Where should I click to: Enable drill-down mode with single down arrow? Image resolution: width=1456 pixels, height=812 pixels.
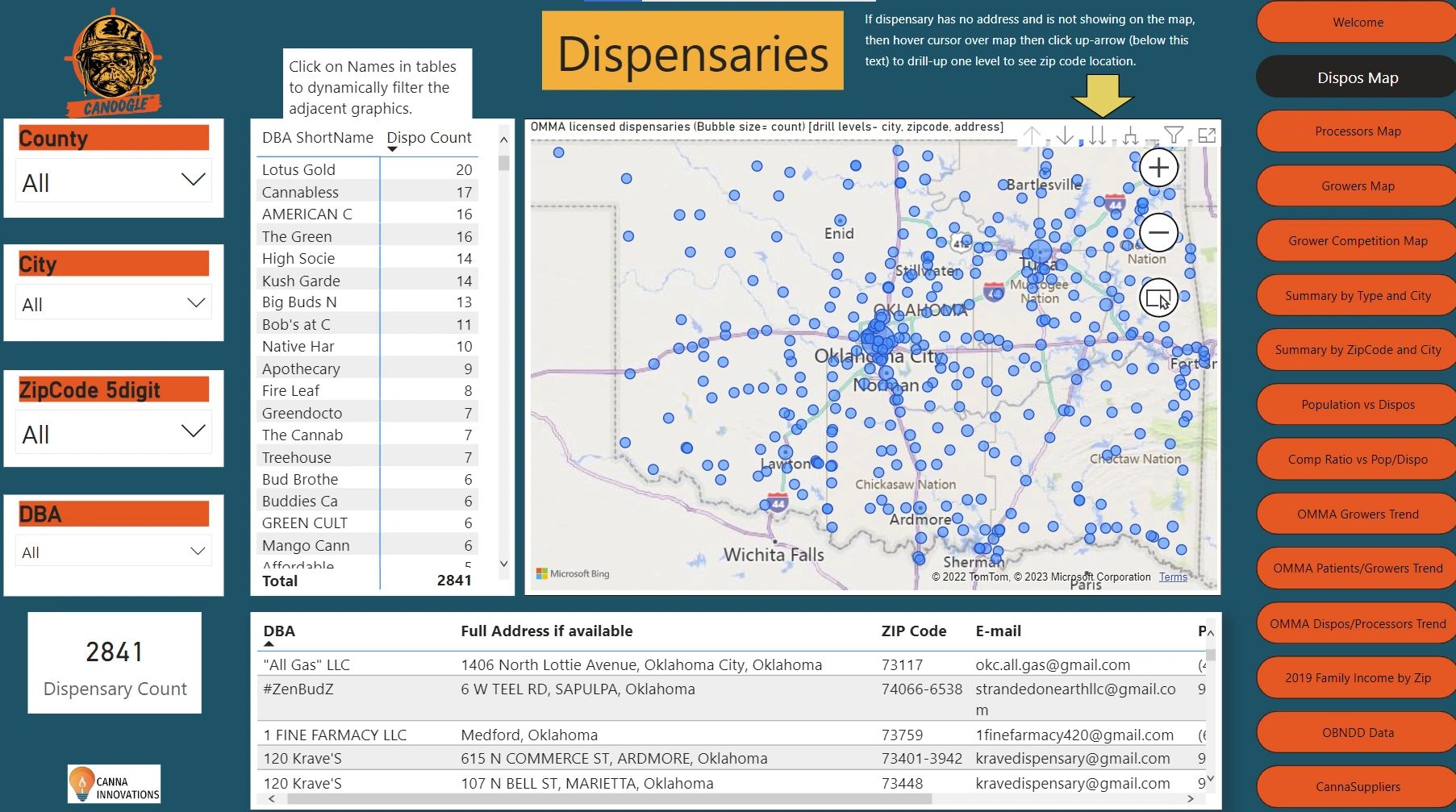(x=1065, y=135)
